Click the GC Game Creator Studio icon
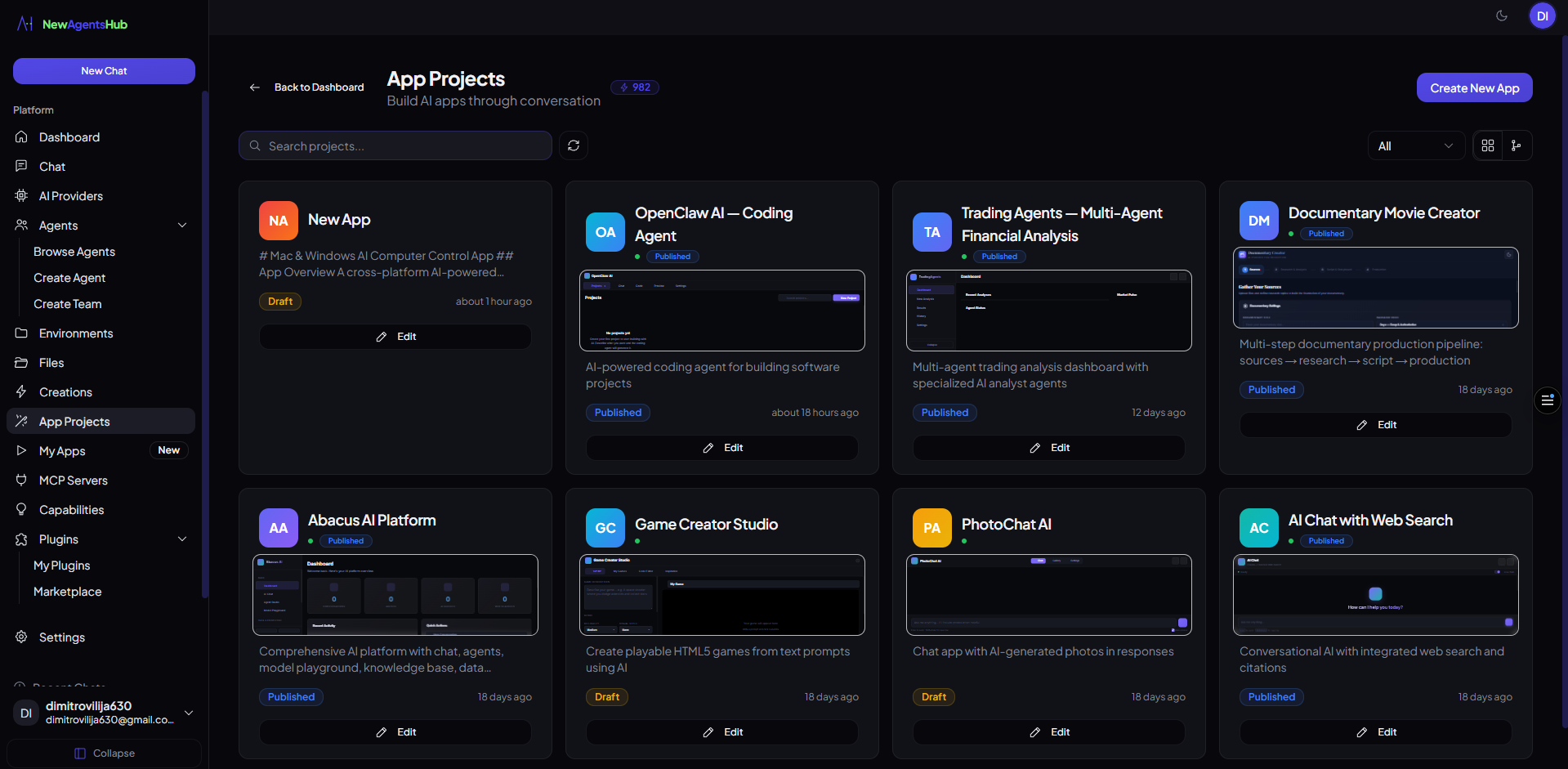 605,528
